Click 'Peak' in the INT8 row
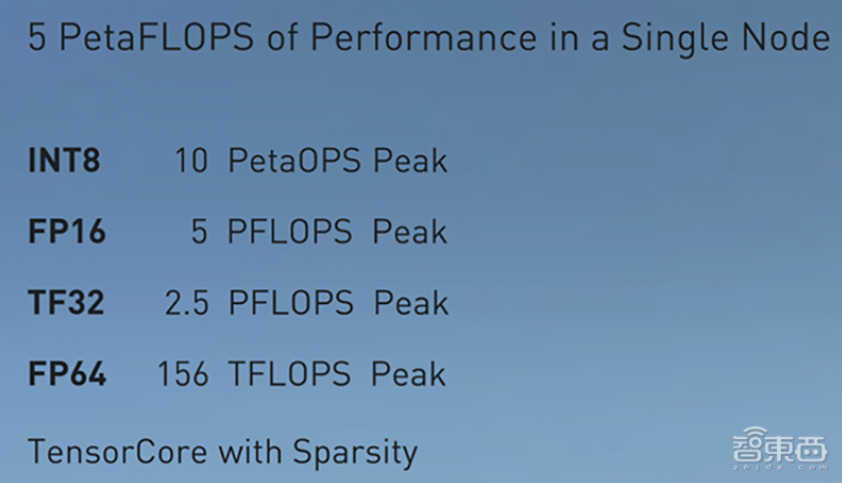The image size is (842, 483). pos(410,160)
